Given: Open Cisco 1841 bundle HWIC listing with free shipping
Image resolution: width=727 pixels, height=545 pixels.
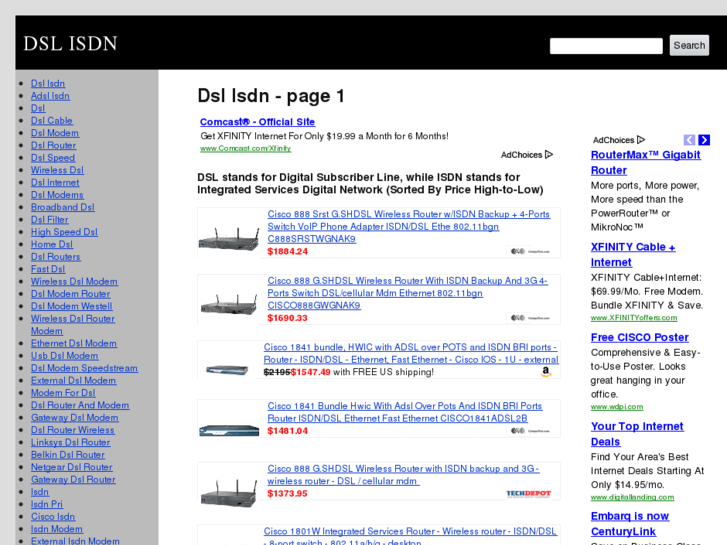Looking at the screenshot, I should pos(411,353).
